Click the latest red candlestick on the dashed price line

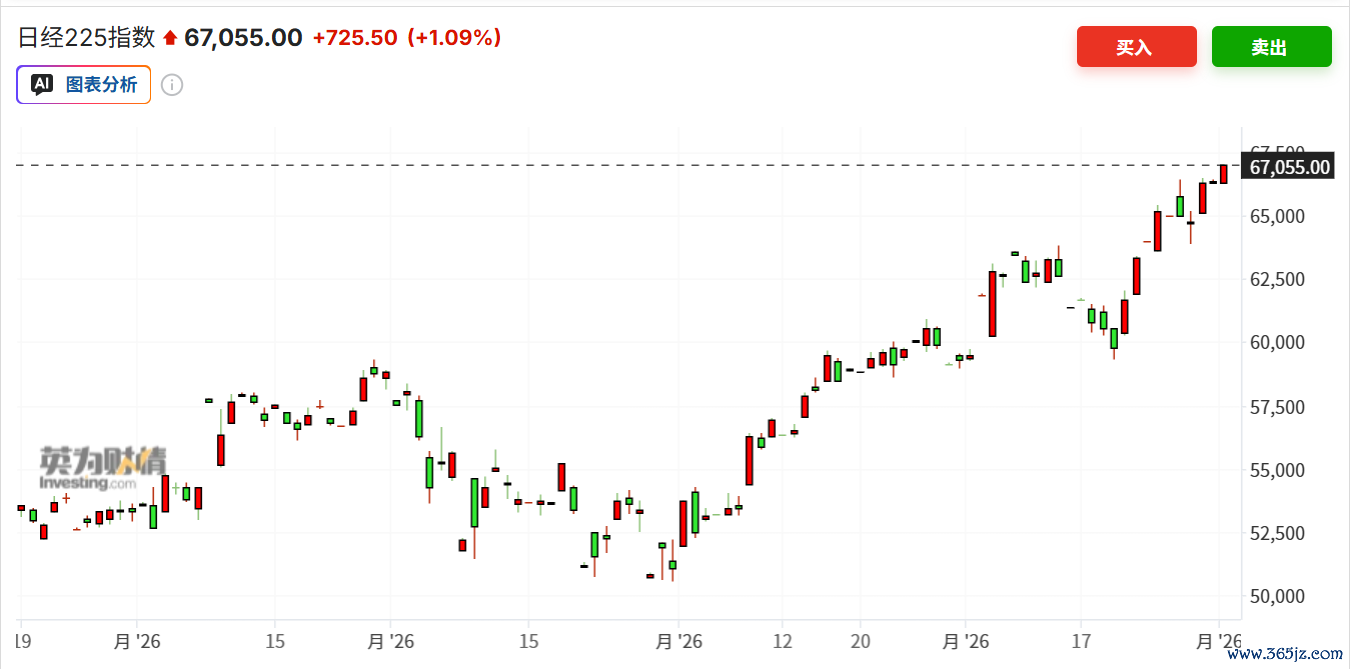(1223, 173)
